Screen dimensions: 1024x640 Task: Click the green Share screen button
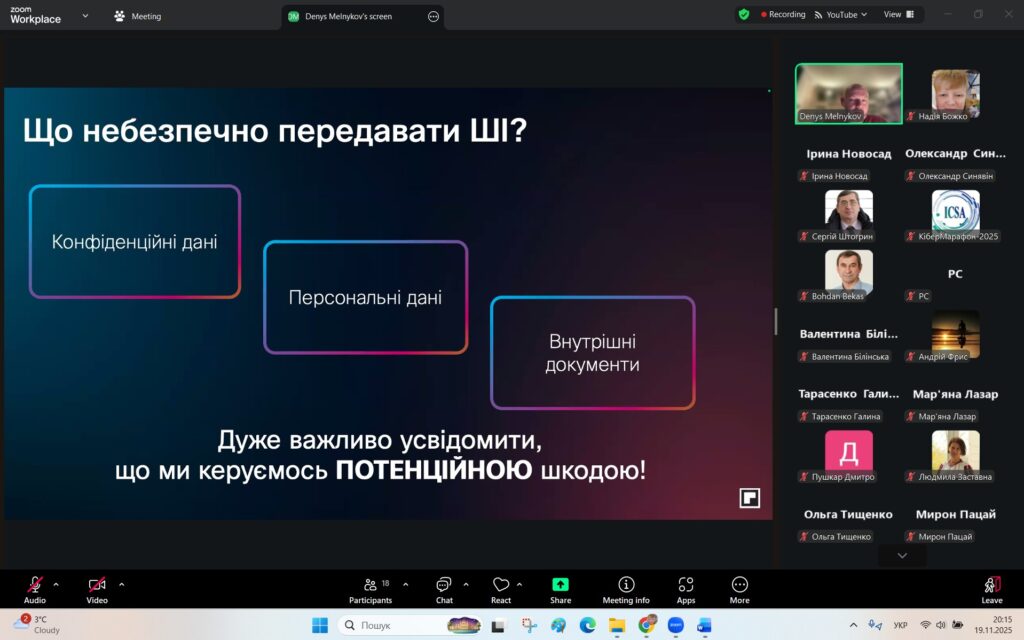tap(560, 589)
